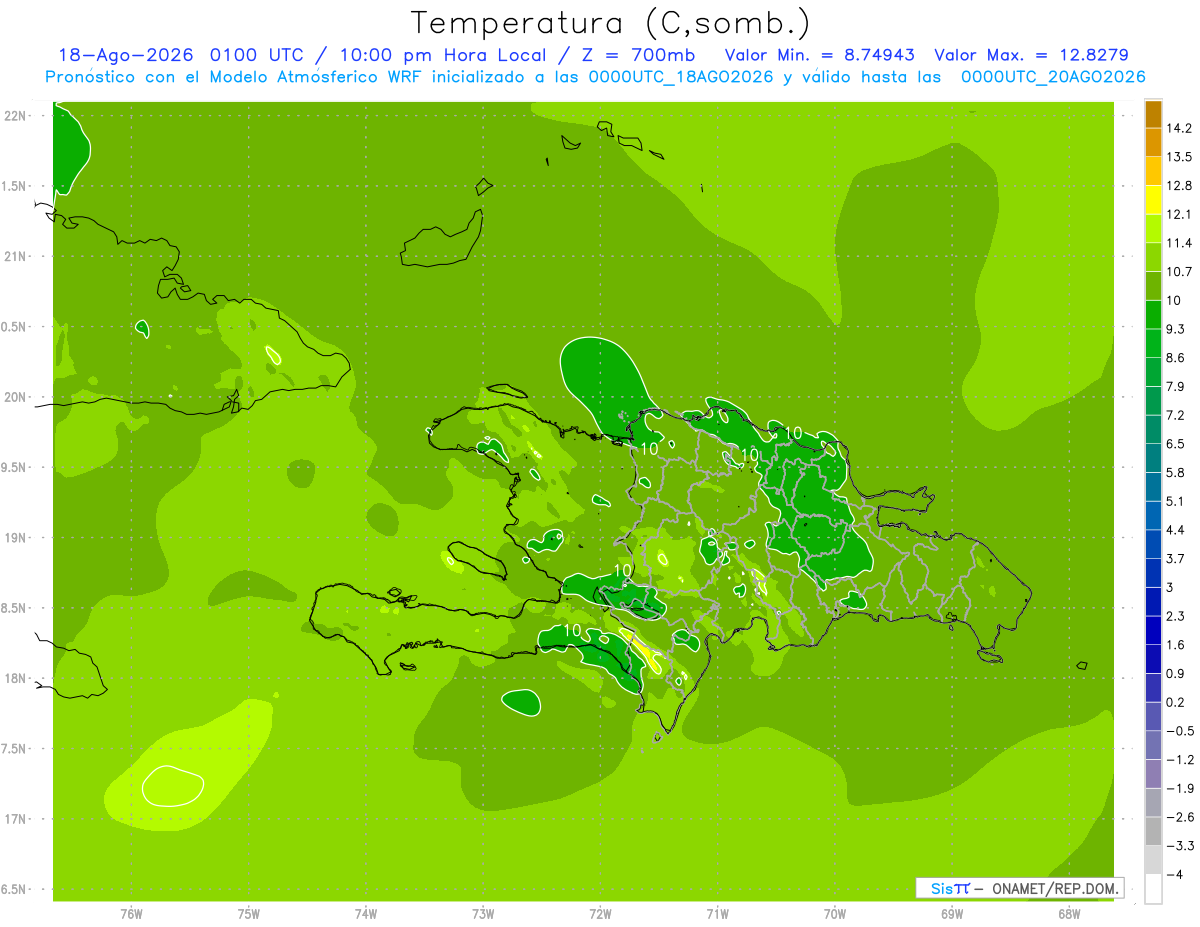Click 'Valor Min. = 8.74943'
Viewport: 1200px width, 927px height.
pyautogui.click(x=819, y=55)
